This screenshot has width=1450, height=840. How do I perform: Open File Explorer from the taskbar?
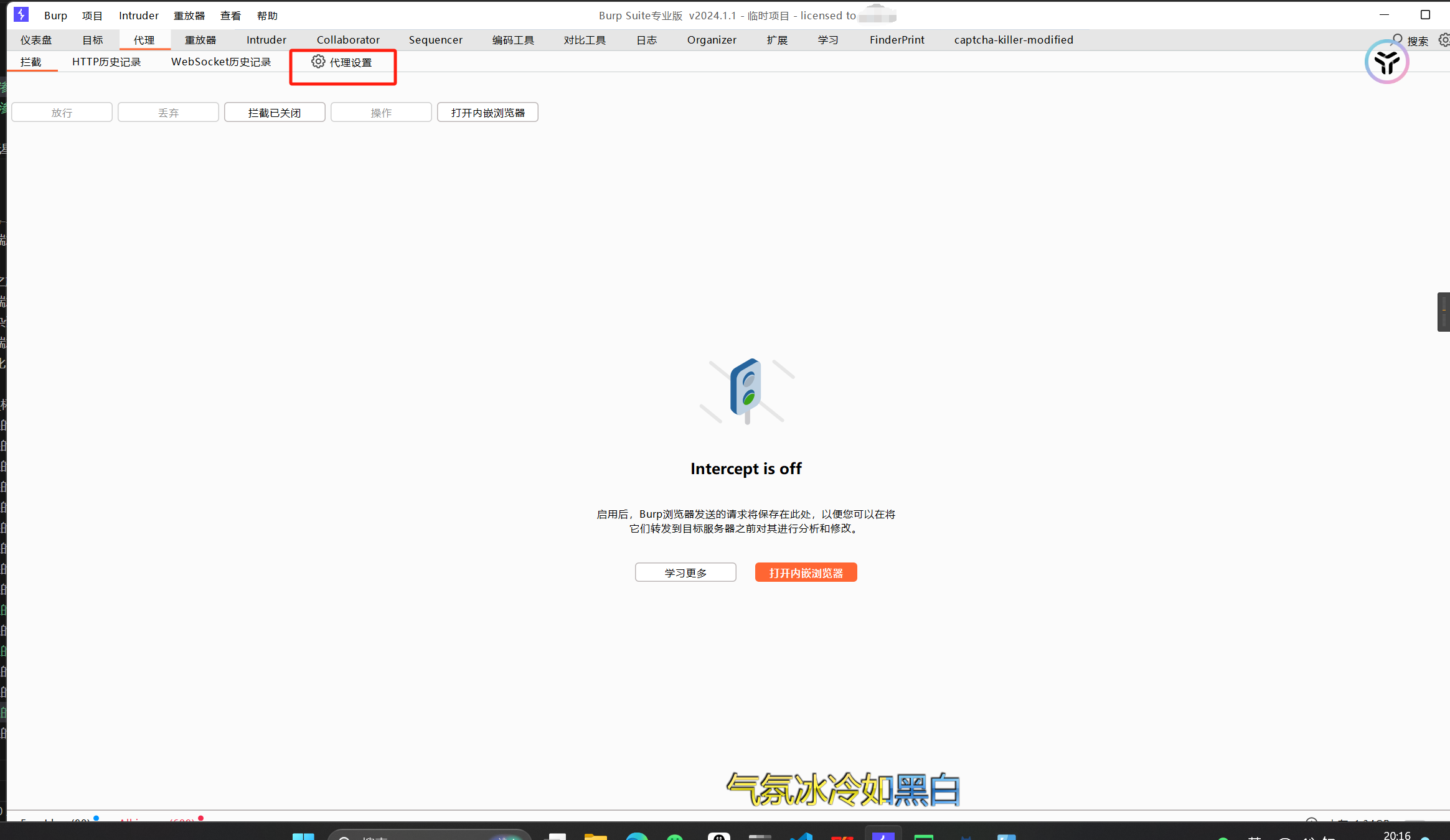pos(595,836)
